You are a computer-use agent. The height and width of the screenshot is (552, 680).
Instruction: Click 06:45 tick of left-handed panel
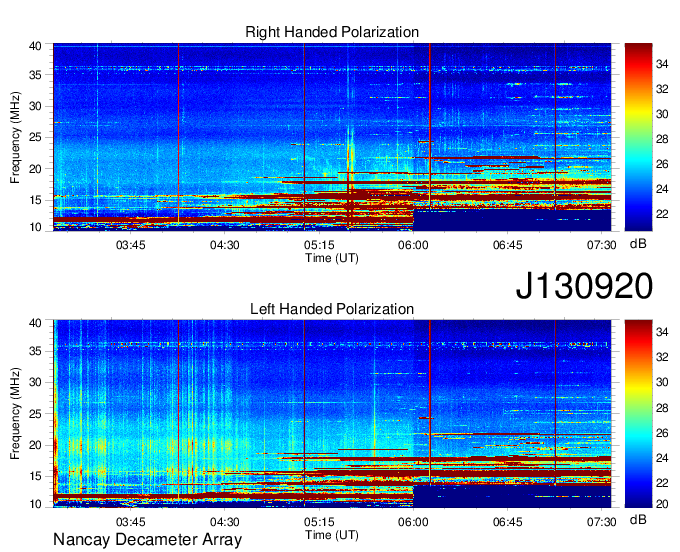(x=507, y=522)
